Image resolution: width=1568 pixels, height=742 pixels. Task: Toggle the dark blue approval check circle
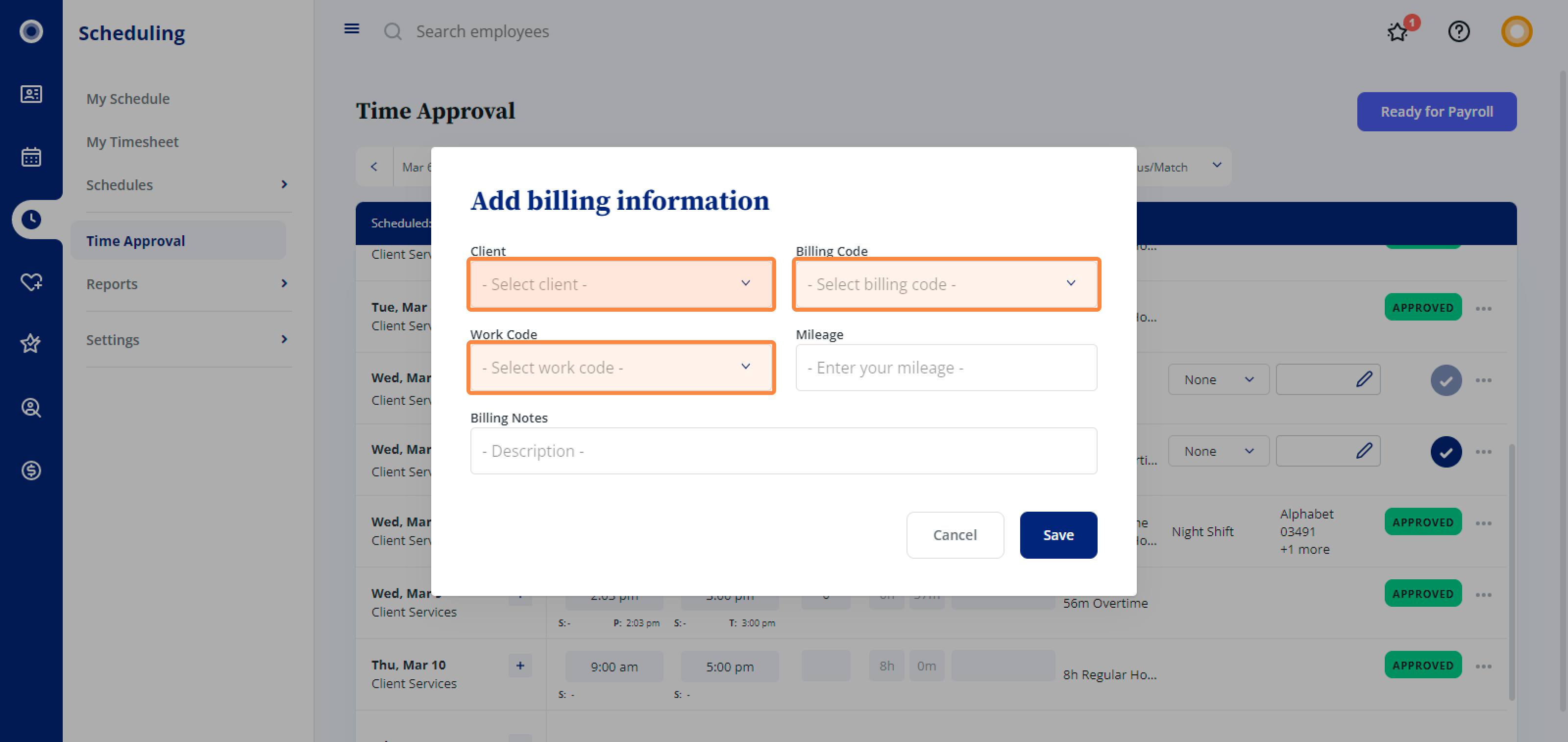[x=1445, y=452]
